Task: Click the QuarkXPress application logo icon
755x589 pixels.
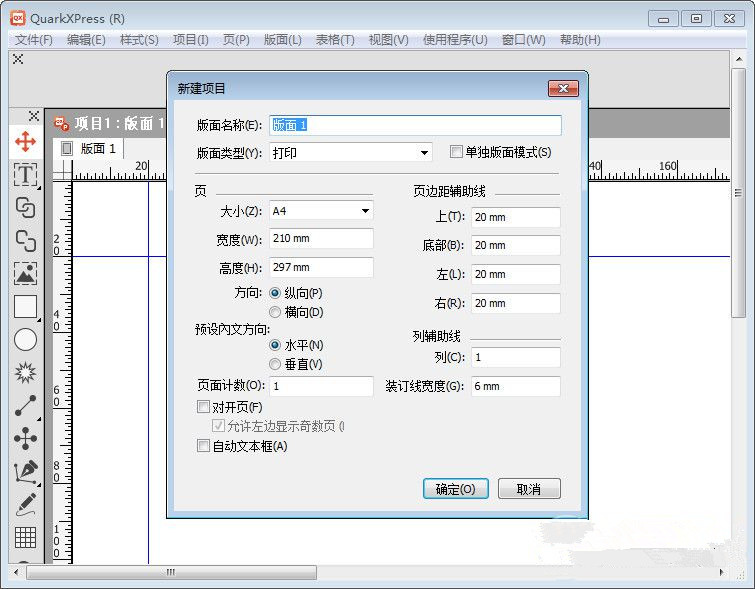Action: pyautogui.click(x=17, y=19)
